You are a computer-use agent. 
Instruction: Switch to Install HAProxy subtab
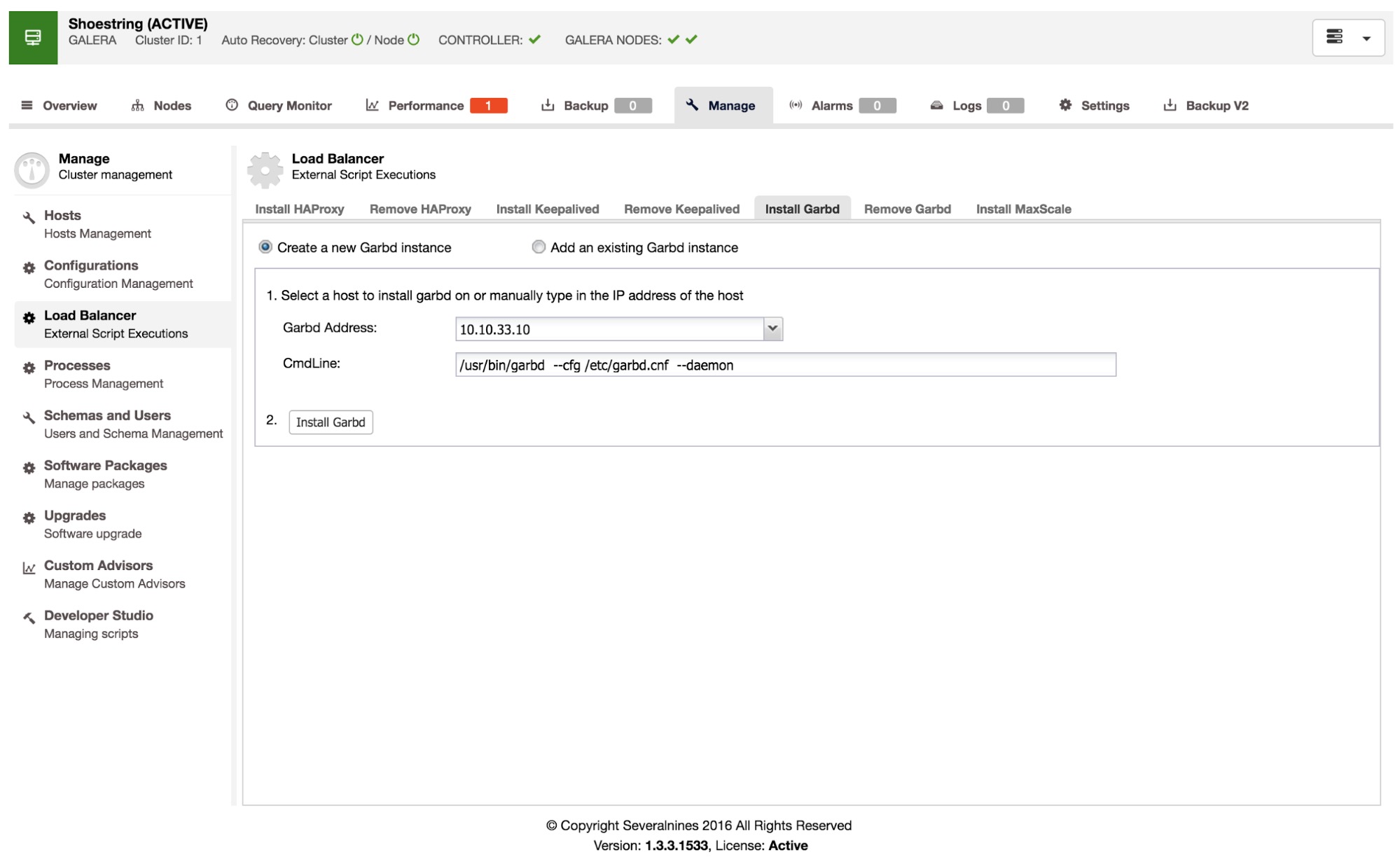[x=300, y=209]
